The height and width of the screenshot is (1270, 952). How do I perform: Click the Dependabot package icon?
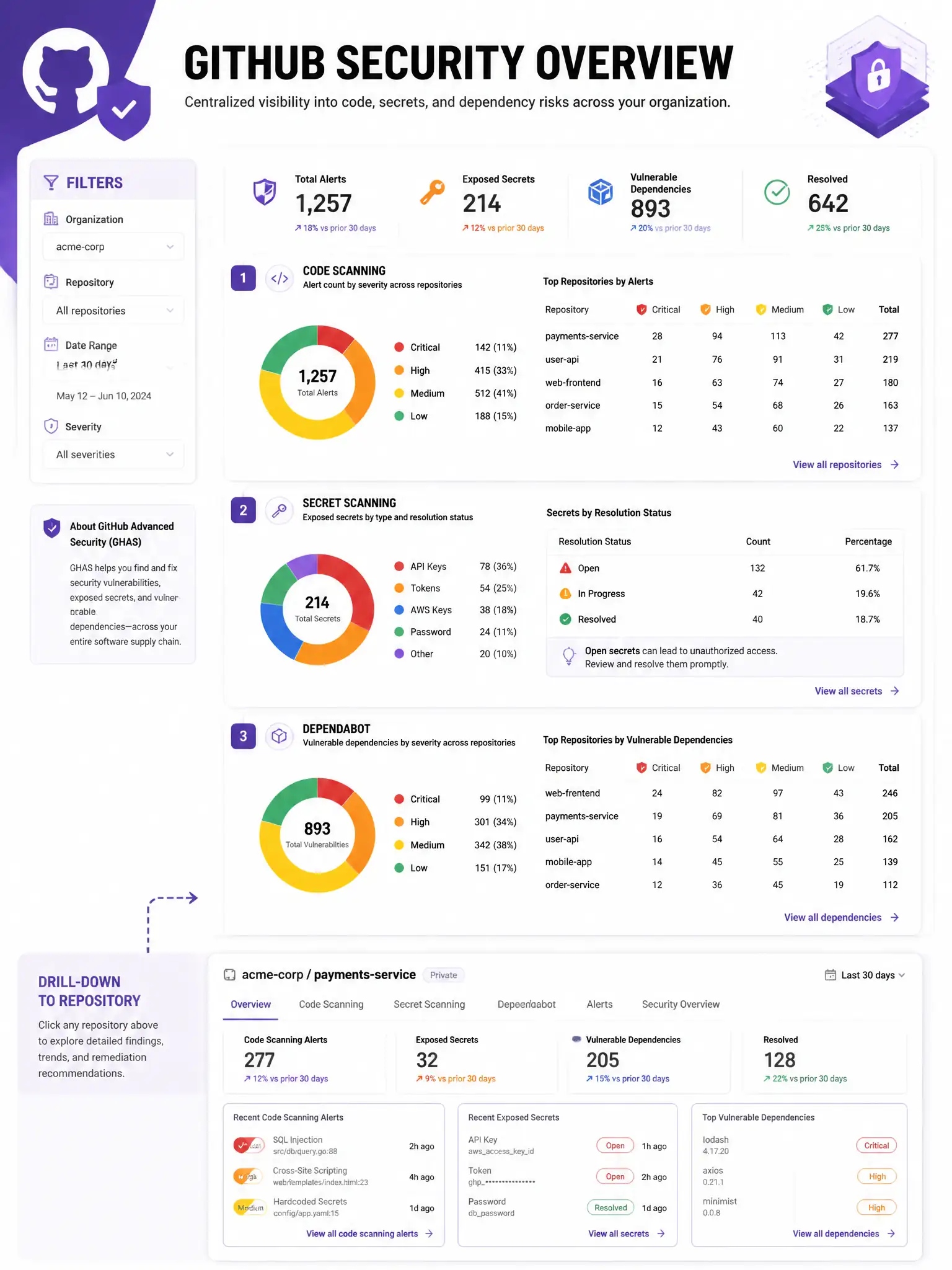pos(280,736)
